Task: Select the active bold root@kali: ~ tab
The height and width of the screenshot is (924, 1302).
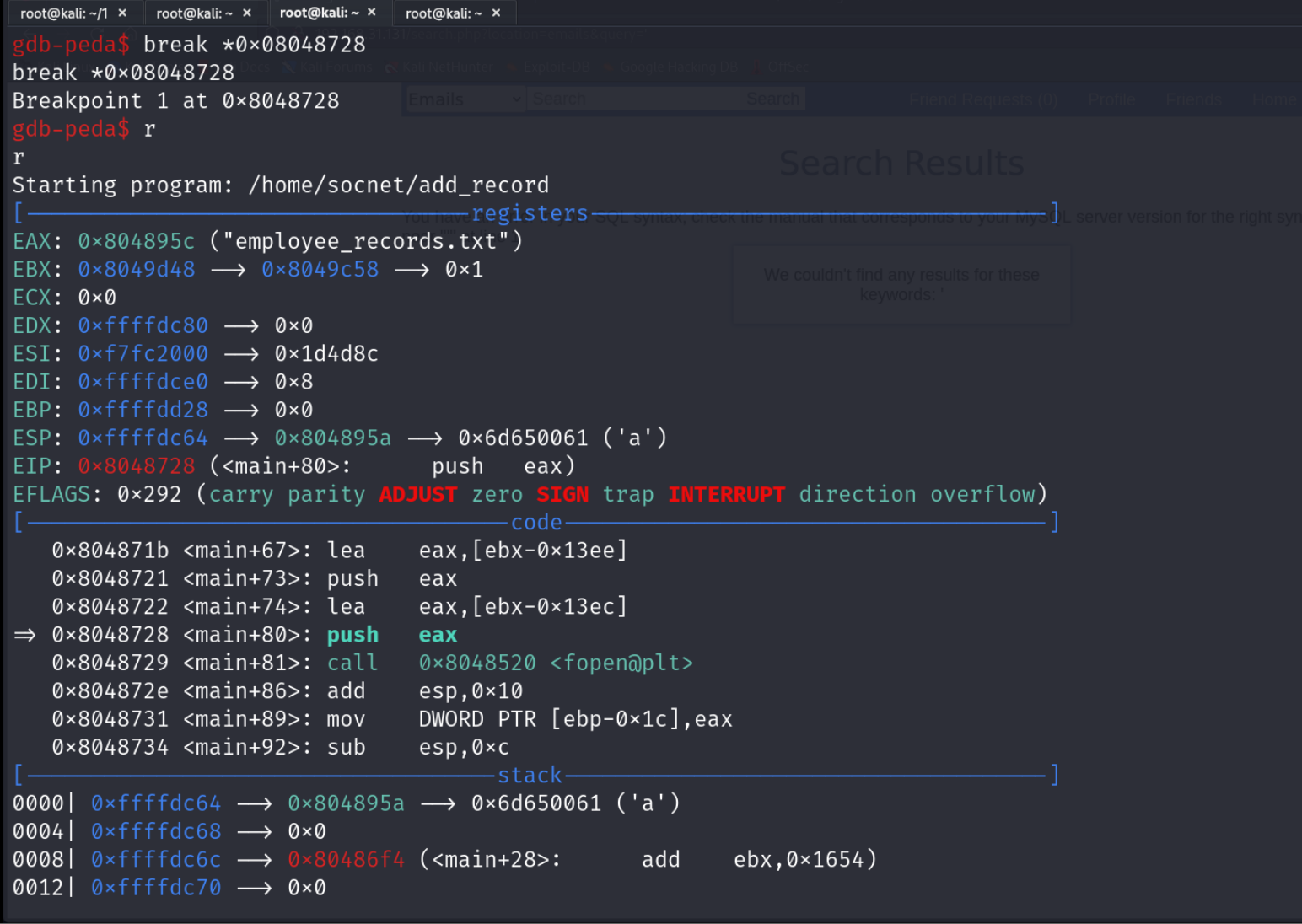Action: (319, 13)
